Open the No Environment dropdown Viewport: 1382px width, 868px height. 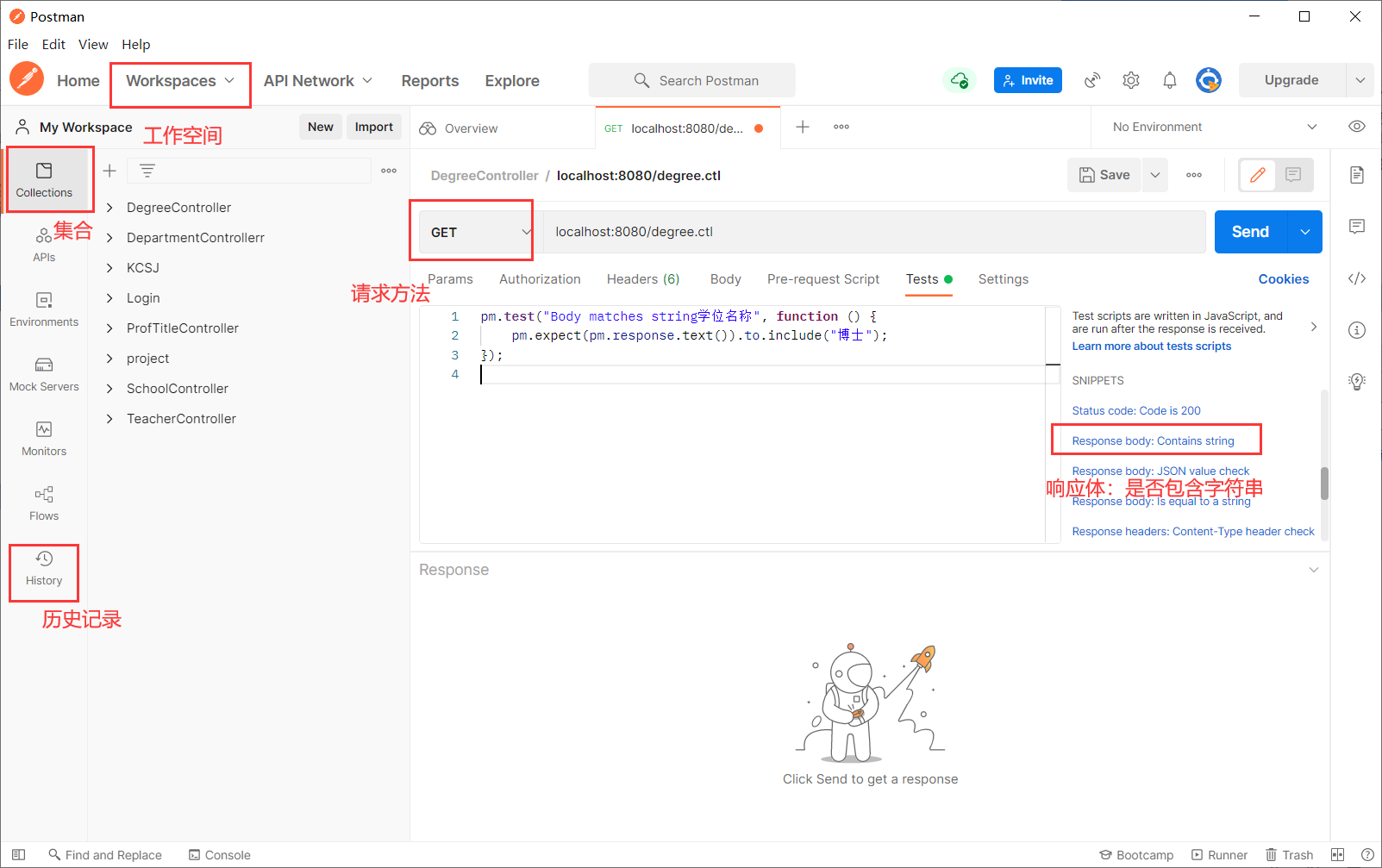1214,127
